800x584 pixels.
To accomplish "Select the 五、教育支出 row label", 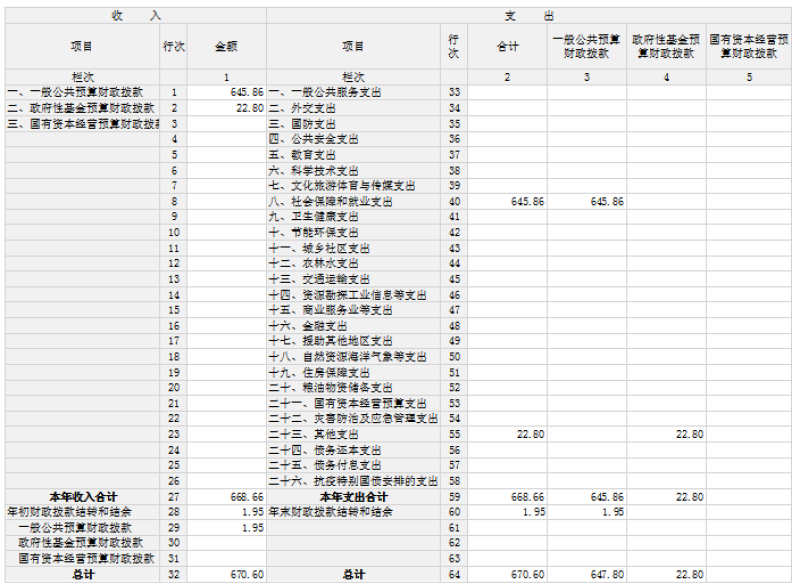I will [302, 155].
